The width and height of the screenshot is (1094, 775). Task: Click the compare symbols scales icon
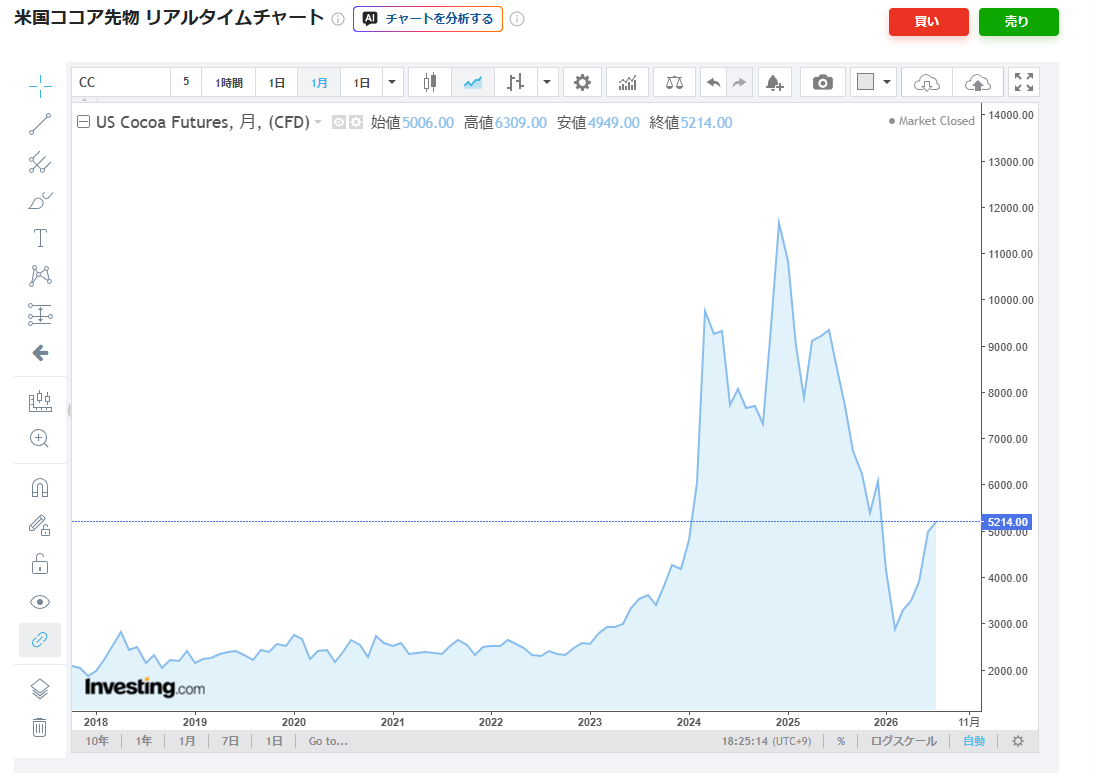[x=675, y=82]
